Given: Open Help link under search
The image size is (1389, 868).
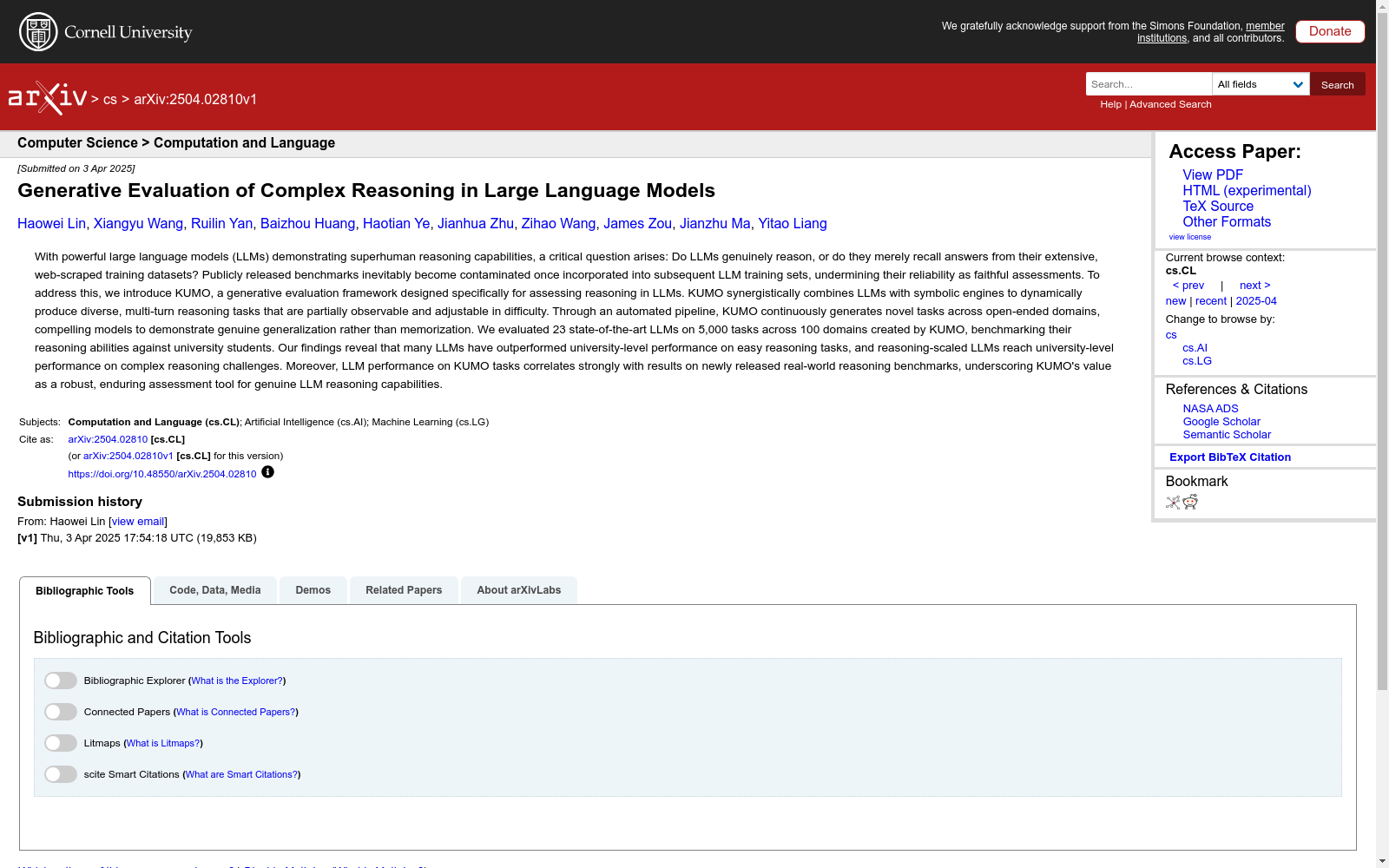Looking at the screenshot, I should pos(1110,104).
